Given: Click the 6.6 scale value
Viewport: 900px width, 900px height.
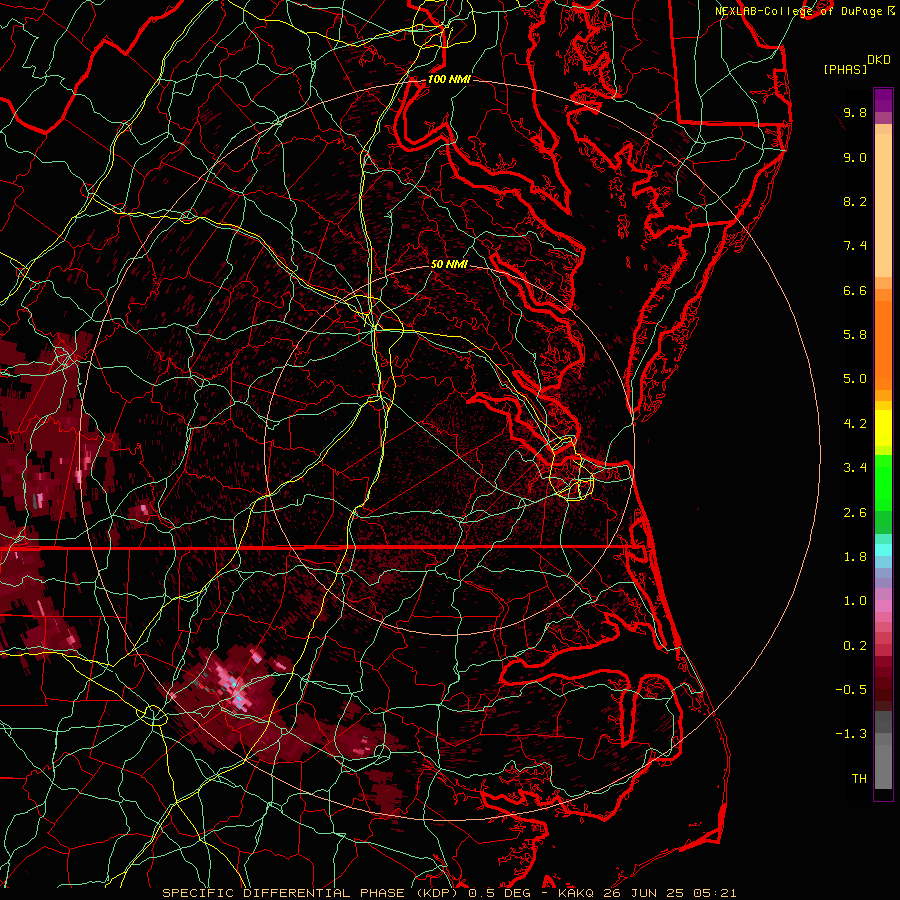Looking at the screenshot, I should [855, 290].
